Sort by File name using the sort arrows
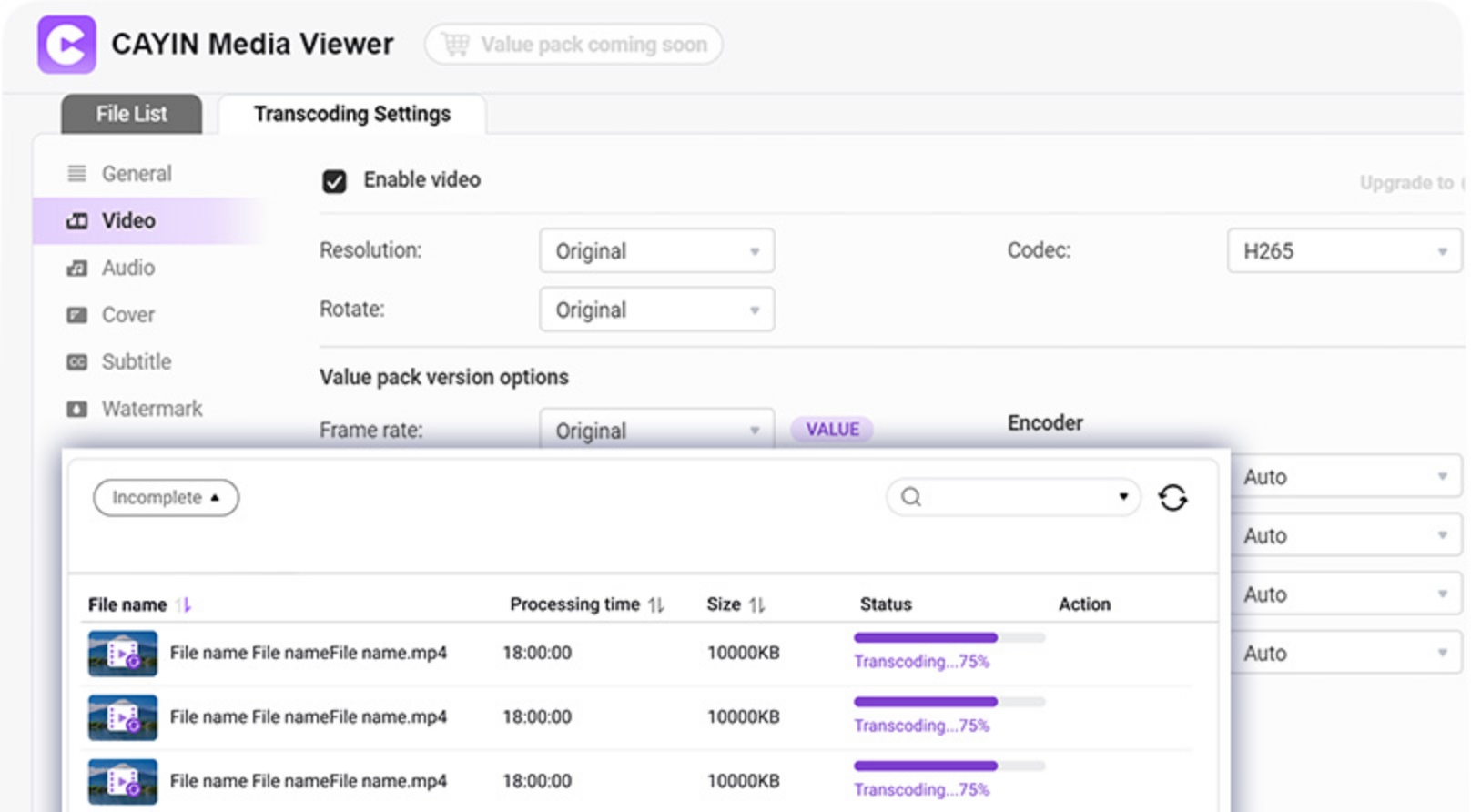The width and height of the screenshot is (1471, 812). point(184,605)
